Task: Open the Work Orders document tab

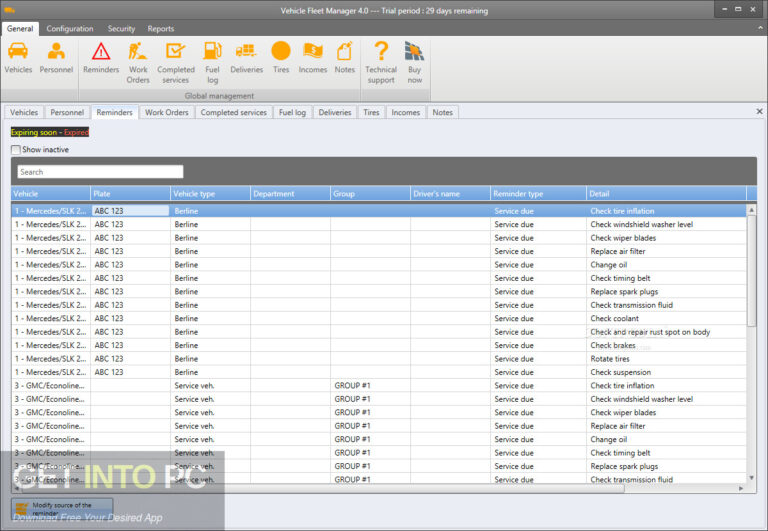Action: [167, 112]
